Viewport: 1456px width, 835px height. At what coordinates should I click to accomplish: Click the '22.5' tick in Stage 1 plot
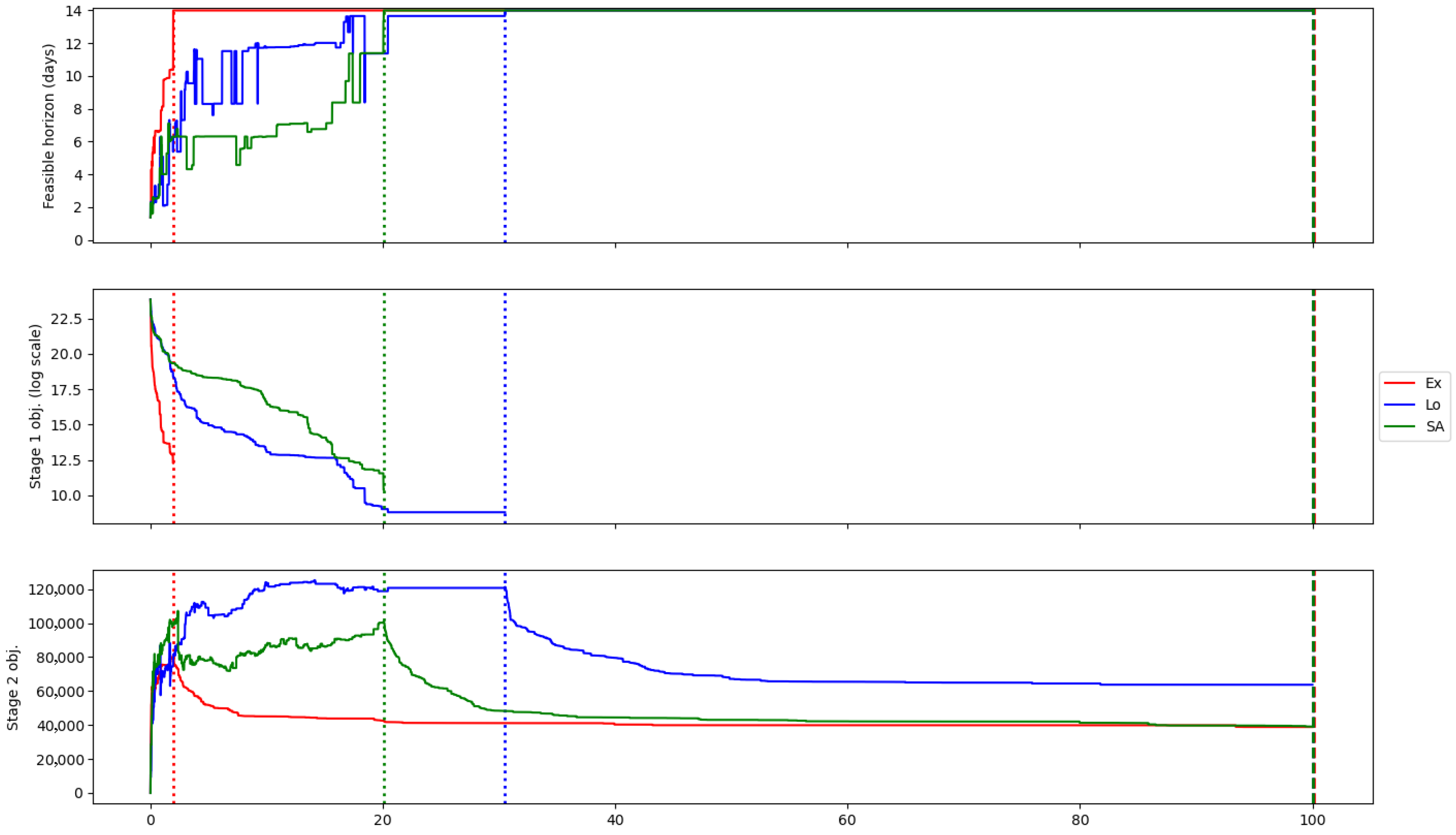coord(67,319)
